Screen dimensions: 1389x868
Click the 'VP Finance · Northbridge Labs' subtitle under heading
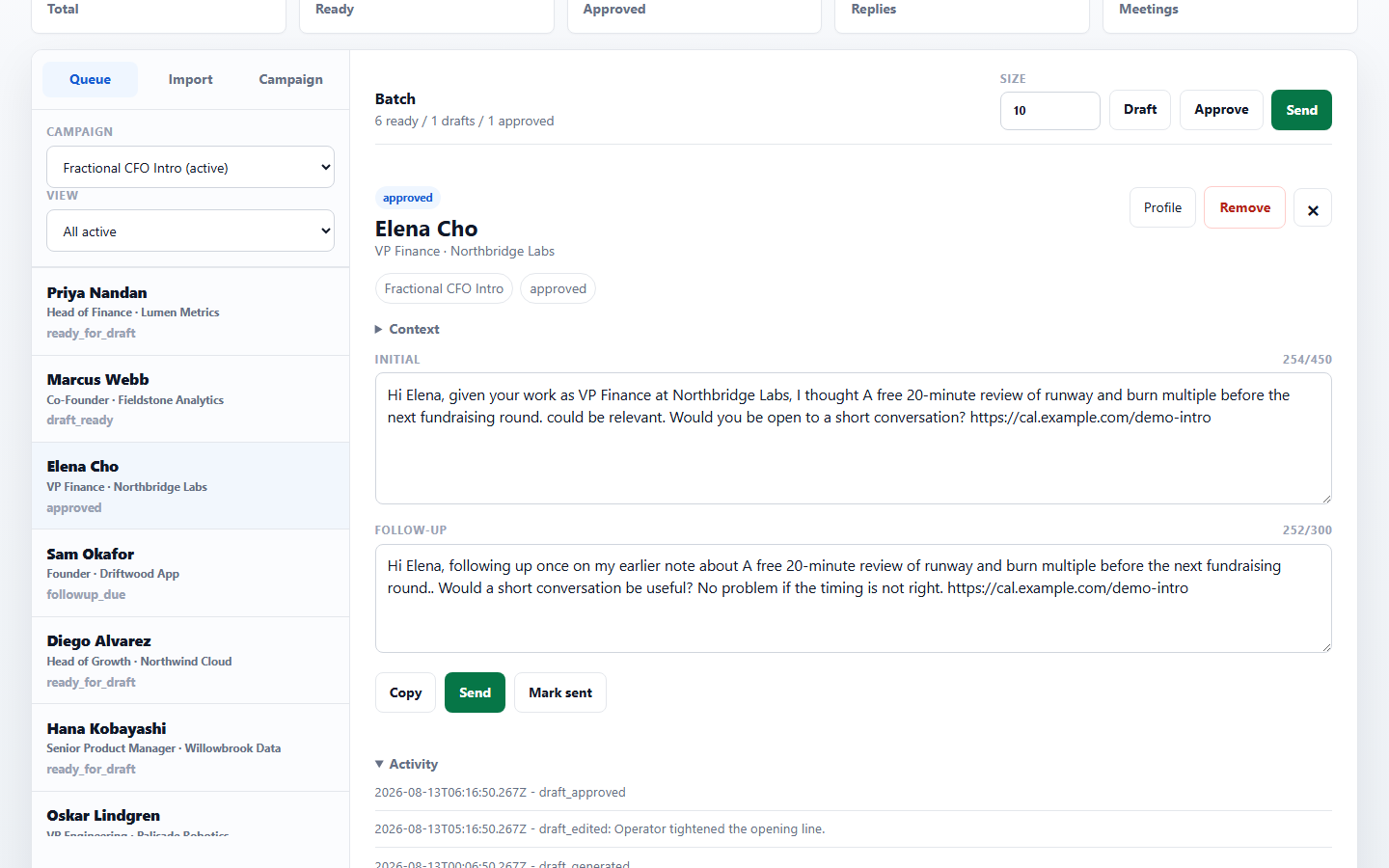(x=465, y=251)
